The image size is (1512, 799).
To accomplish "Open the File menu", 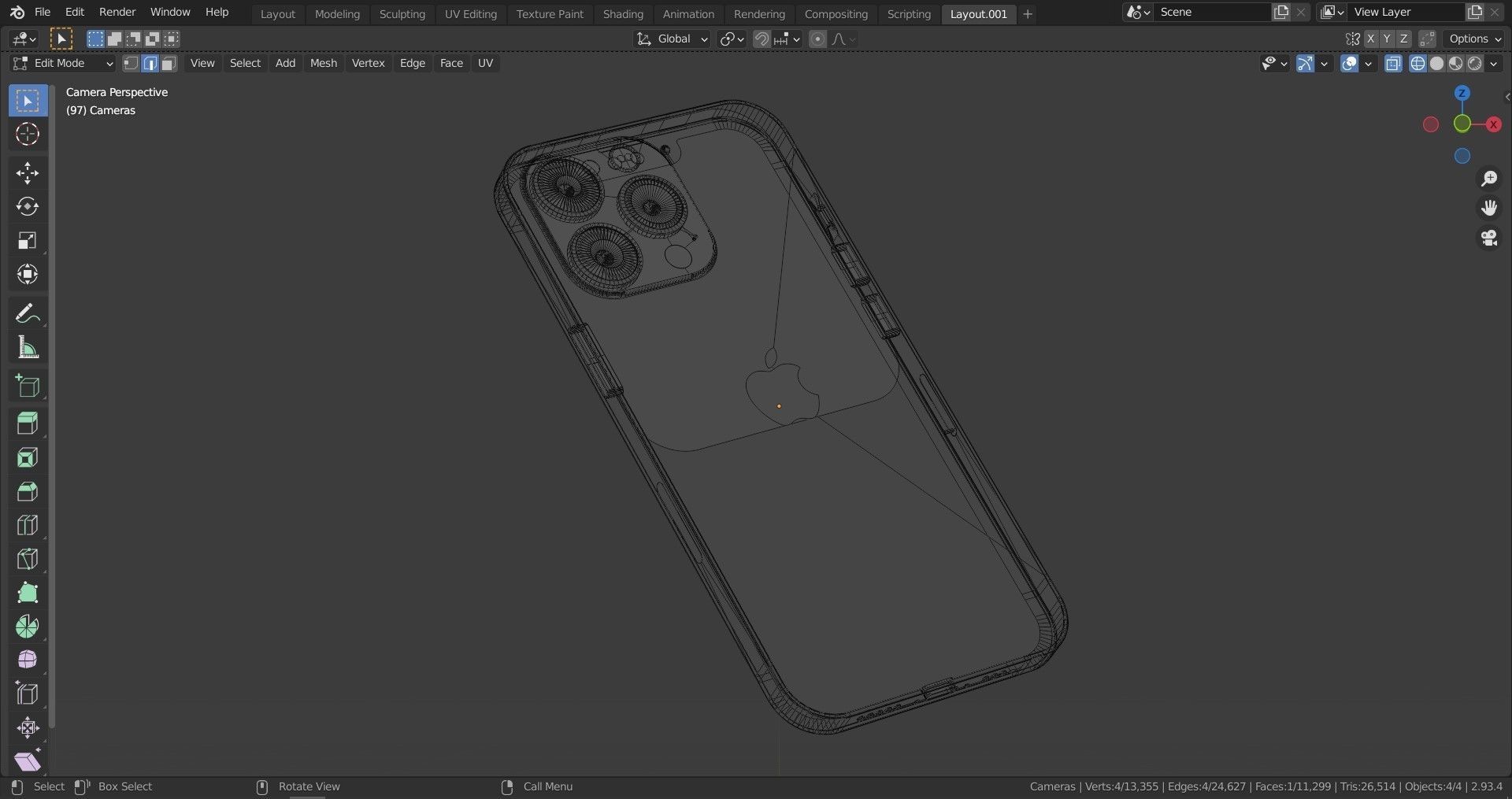I will pos(43,12).
